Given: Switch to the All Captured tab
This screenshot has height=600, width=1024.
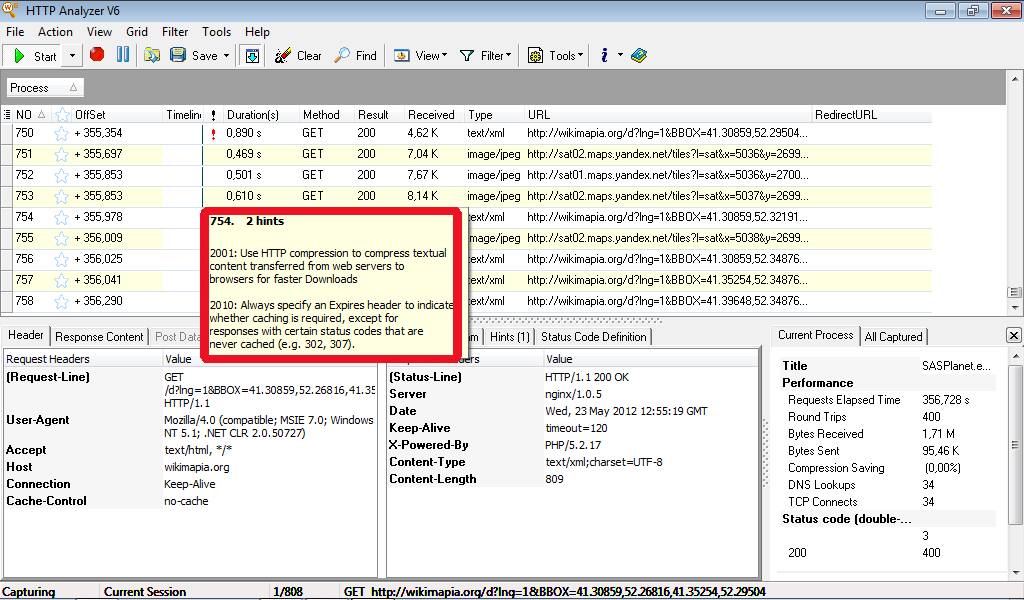Looking at the screenshot, I should point(893,337).
